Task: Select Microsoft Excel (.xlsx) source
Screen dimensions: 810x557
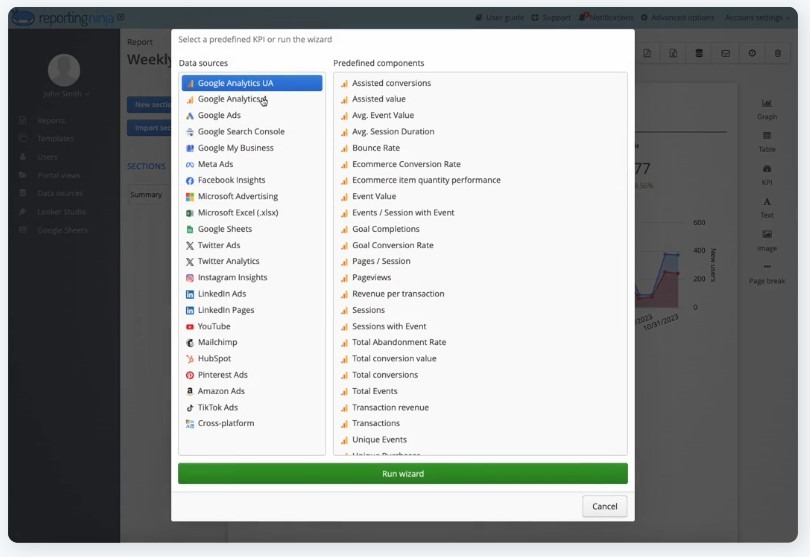Action: tap(252, 213)
